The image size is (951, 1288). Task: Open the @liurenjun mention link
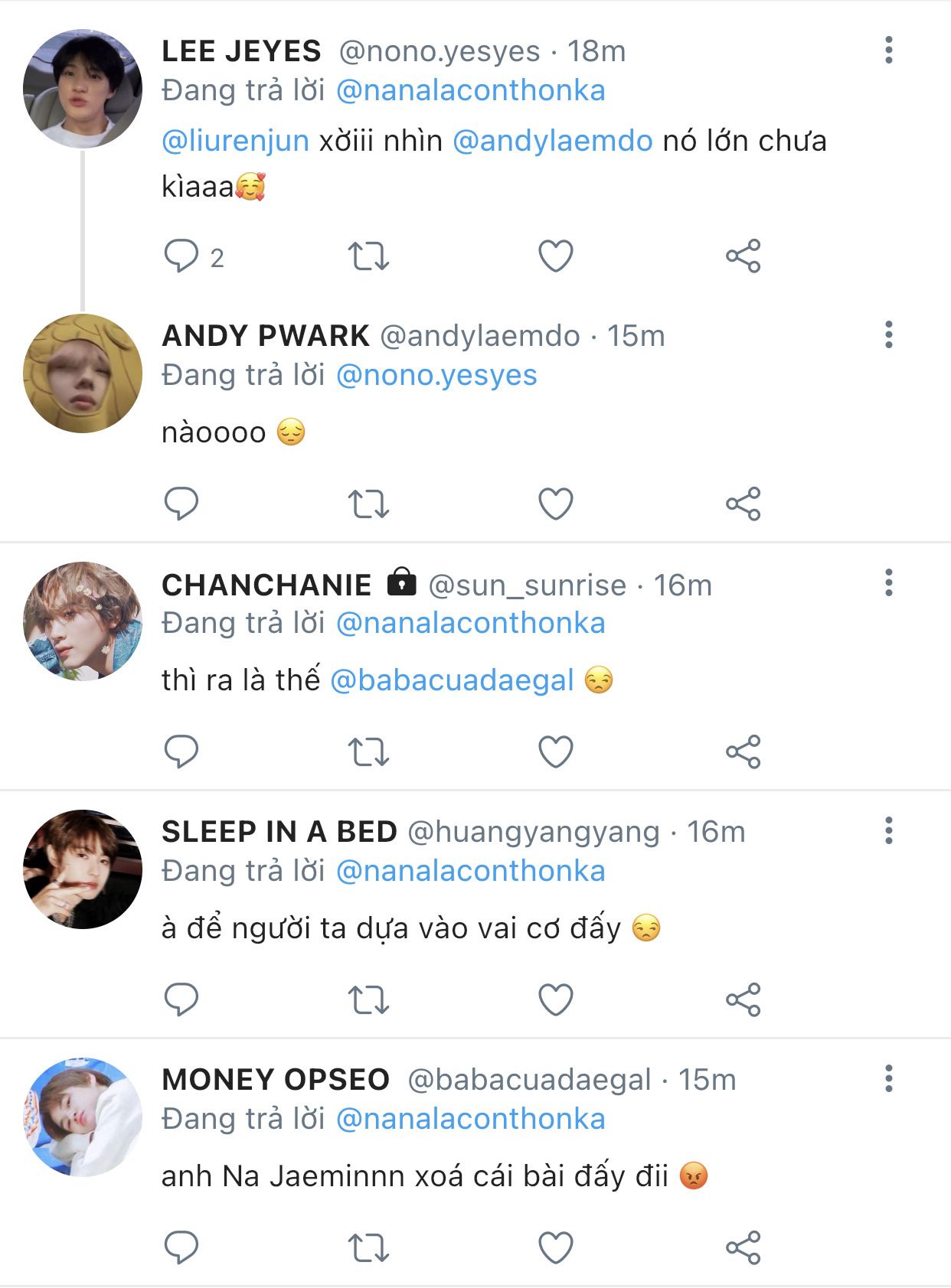tap(236, 142)
